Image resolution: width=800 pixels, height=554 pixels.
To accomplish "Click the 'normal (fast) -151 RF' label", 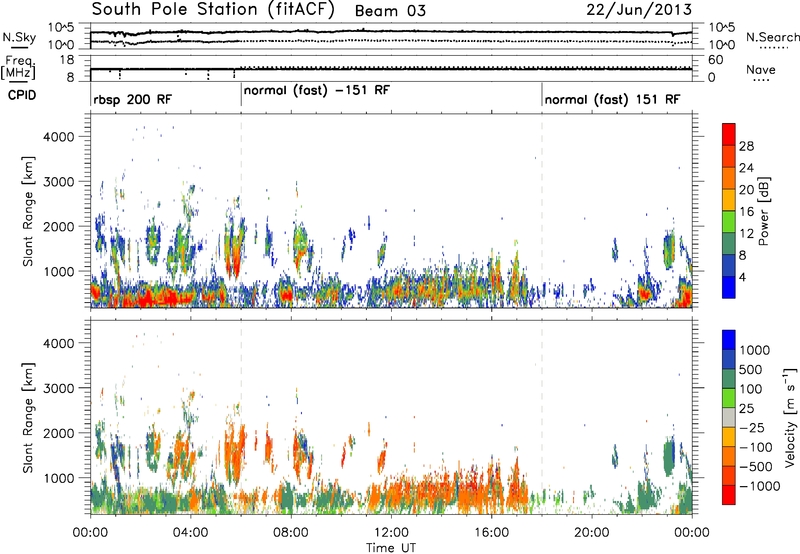I will [x=316, y=91].
